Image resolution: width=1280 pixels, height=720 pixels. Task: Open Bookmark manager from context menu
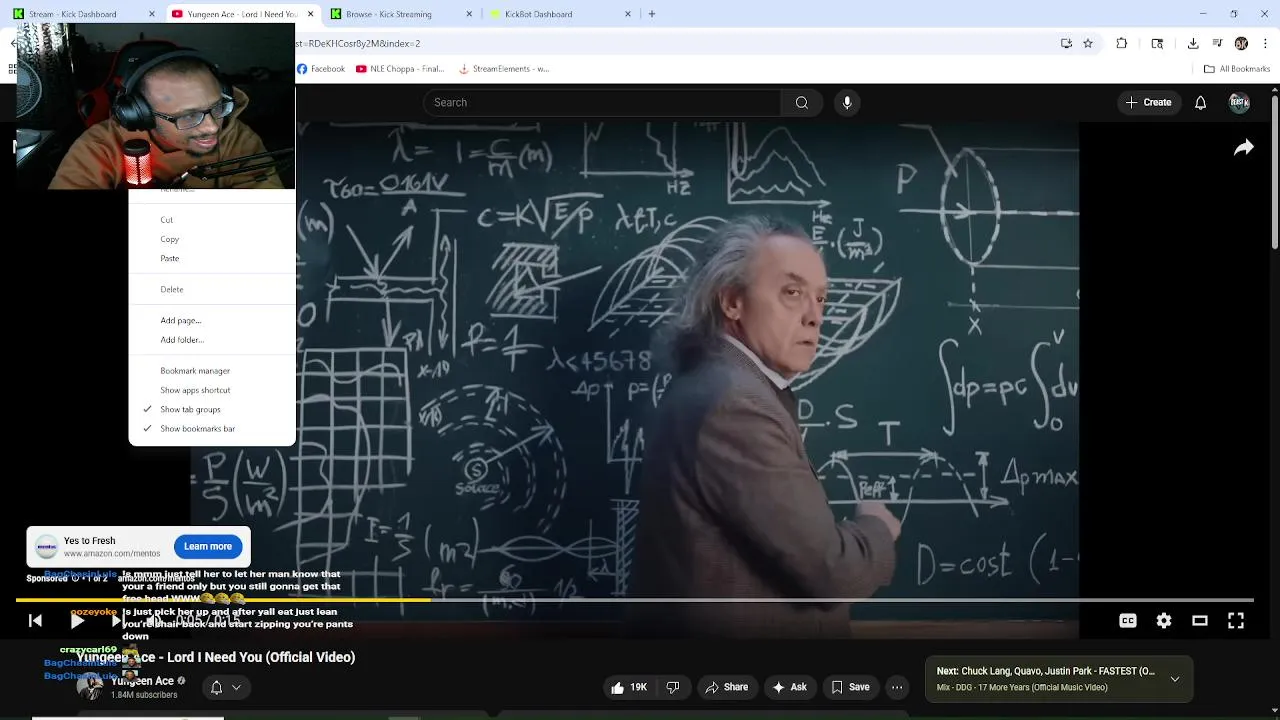click(x=212, y=371)
